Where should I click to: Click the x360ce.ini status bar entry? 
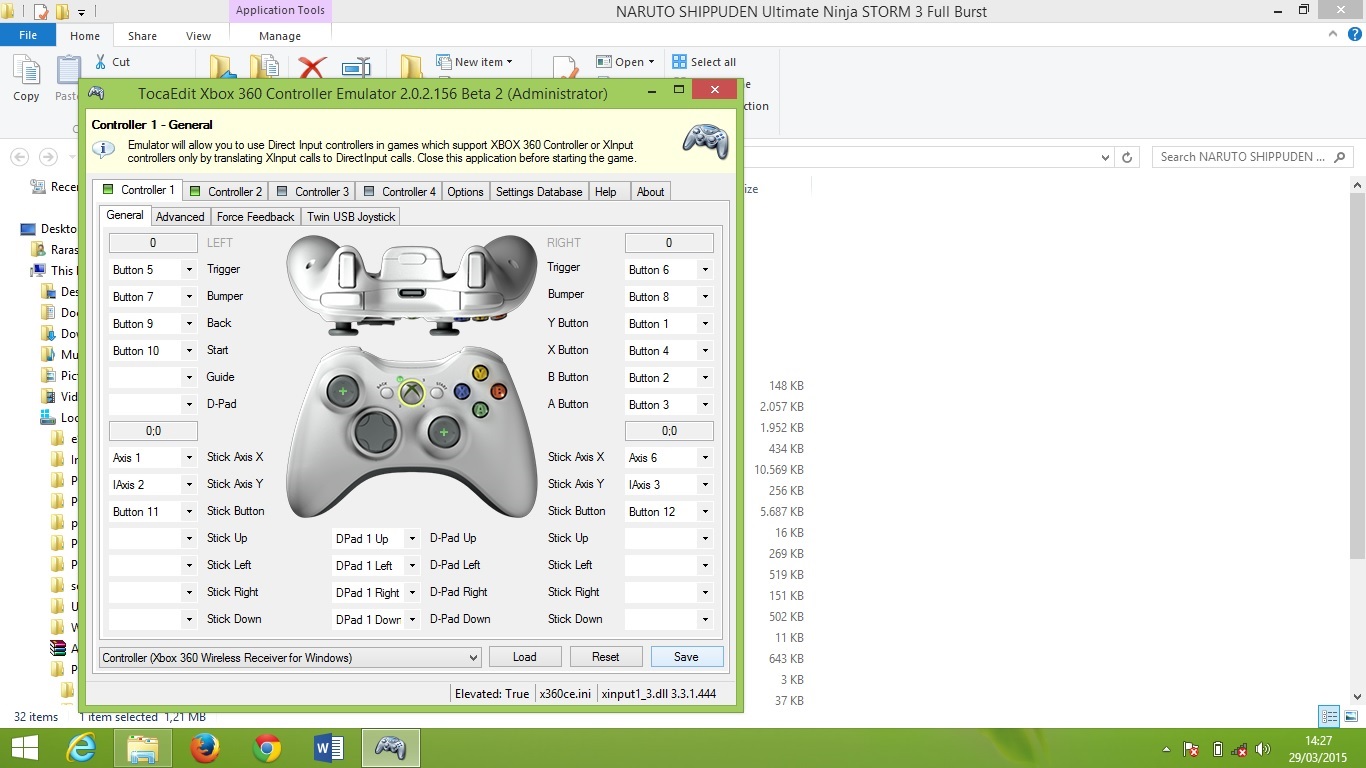tap(565, 694)
